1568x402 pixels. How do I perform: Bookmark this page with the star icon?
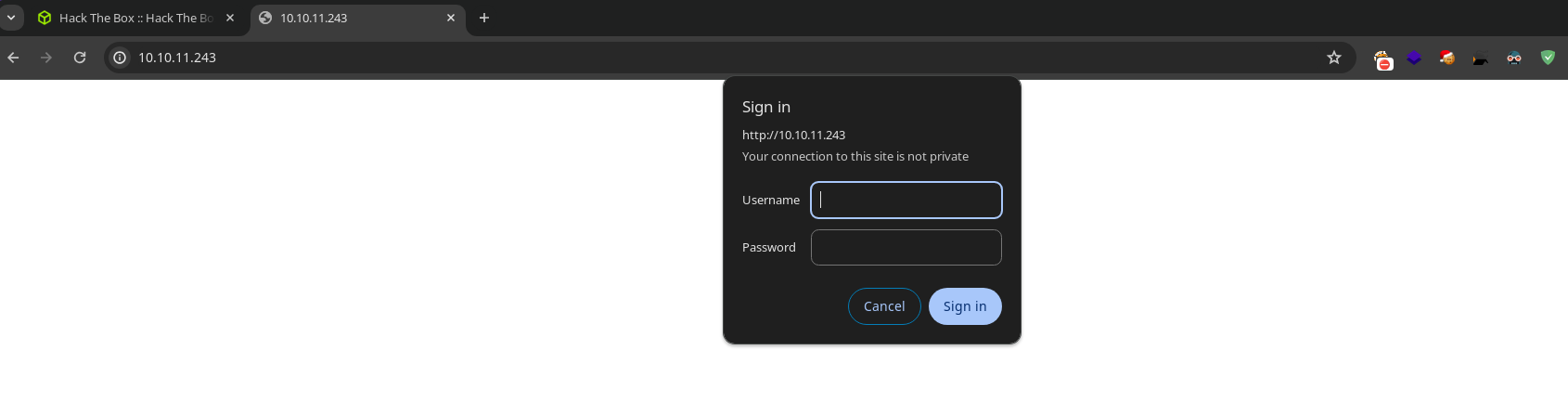[x=1334, y=58]
